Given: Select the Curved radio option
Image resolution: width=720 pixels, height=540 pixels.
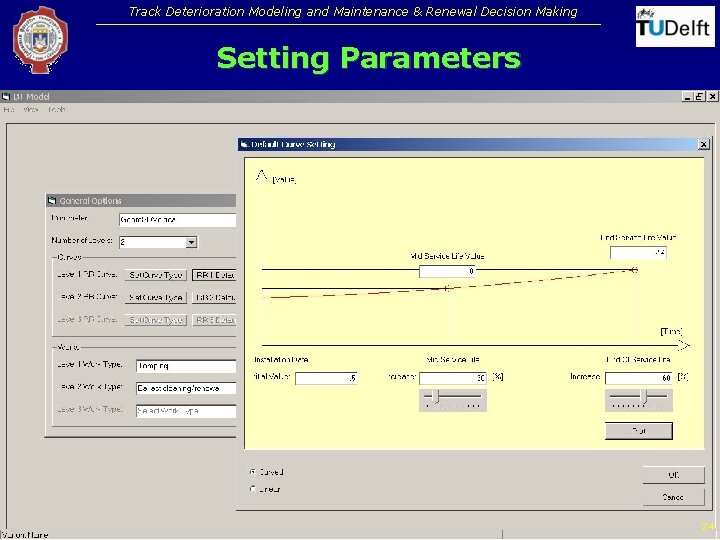Looking at the screenshot, I should pyautogui.click(x=253, y=472).
